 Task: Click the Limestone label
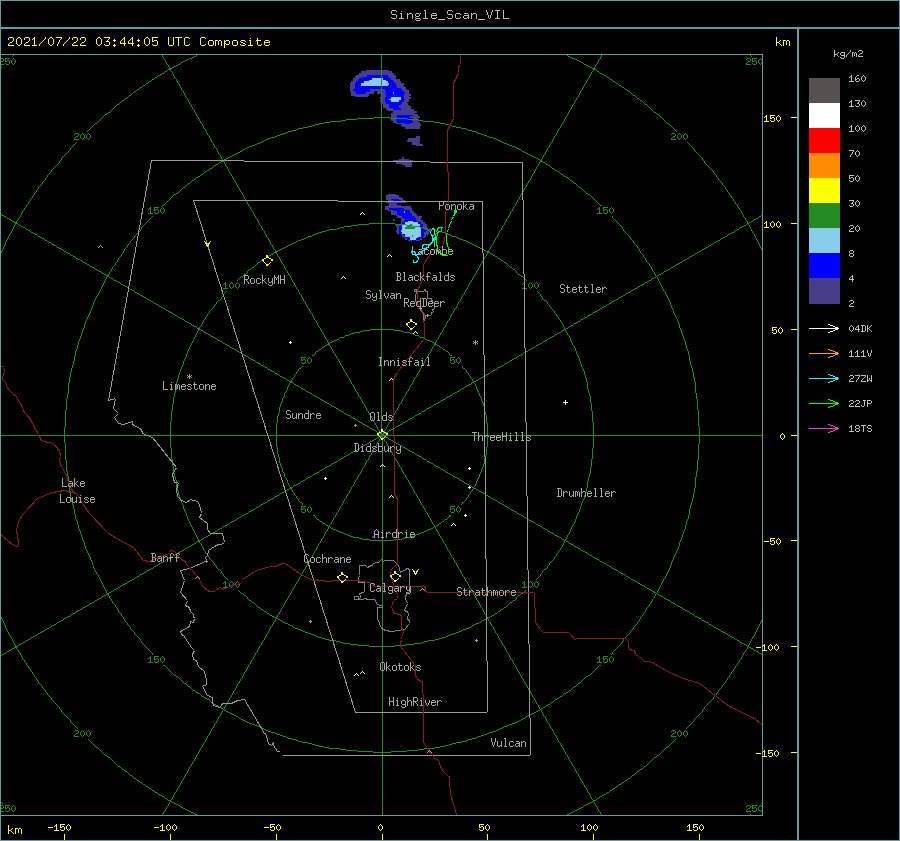click(189, 386)
